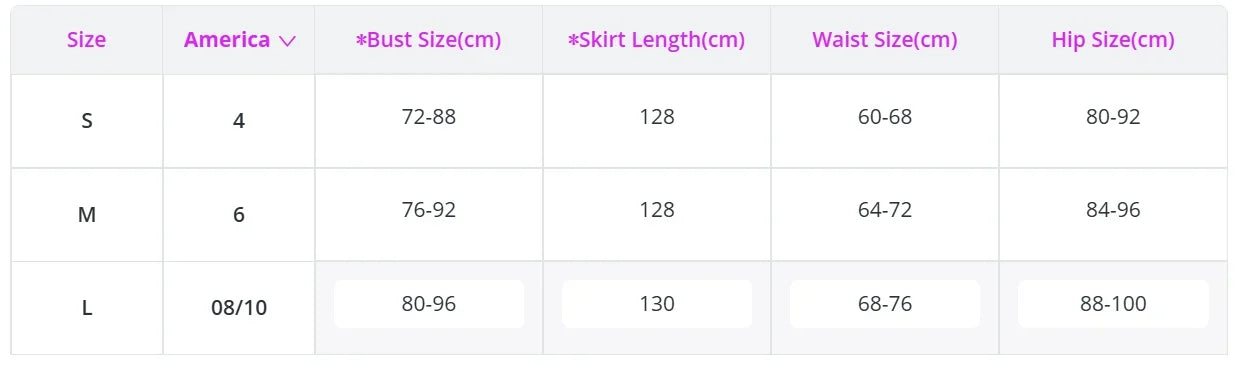Click the Bust Size(cm) header
The height and width of the screenshot is (365, 1245).
[x=429, y=40]
